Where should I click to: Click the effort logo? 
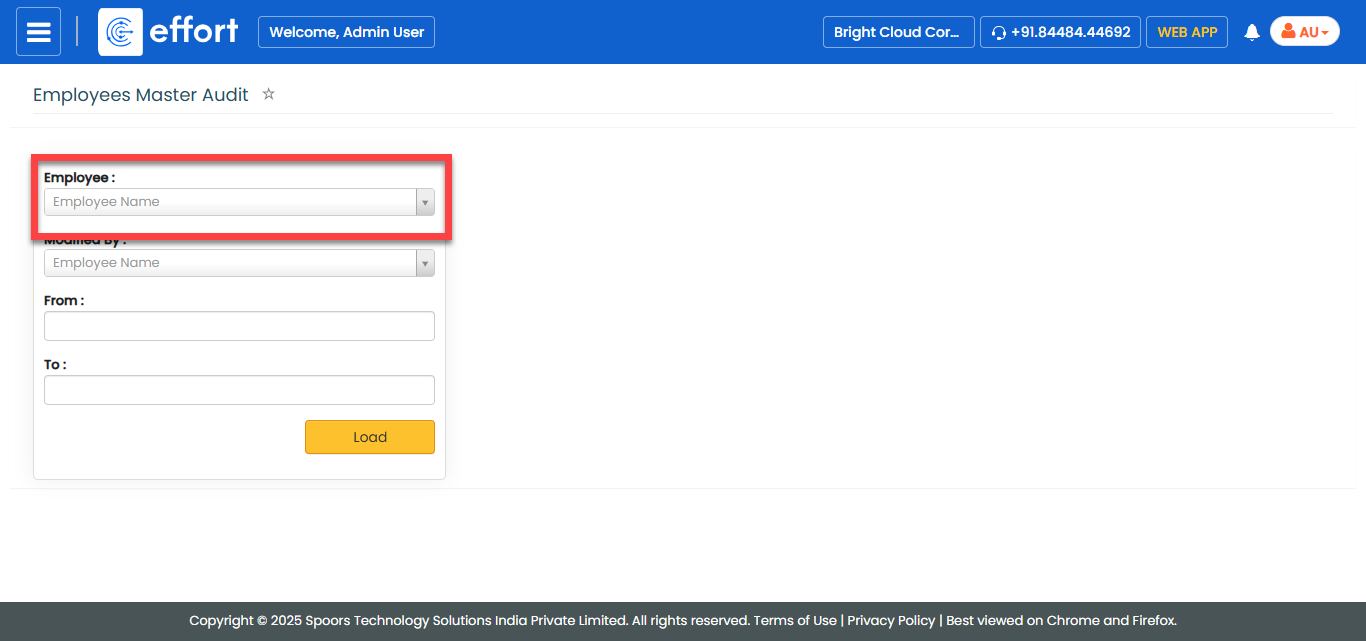point(169,32)
